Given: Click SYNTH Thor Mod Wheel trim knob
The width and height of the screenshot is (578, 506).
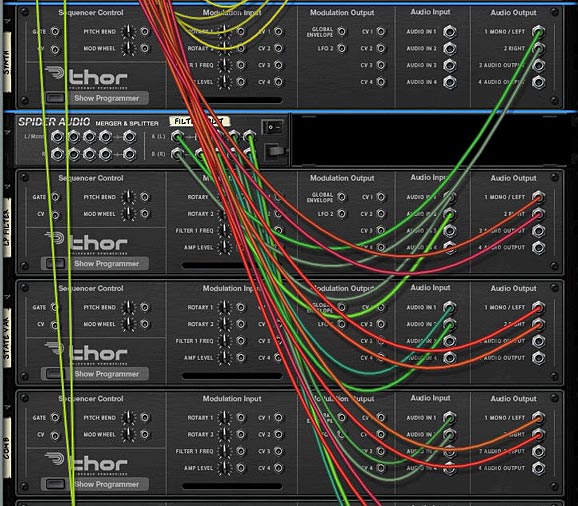Looking at the screenshot, I should click(128, 49).
